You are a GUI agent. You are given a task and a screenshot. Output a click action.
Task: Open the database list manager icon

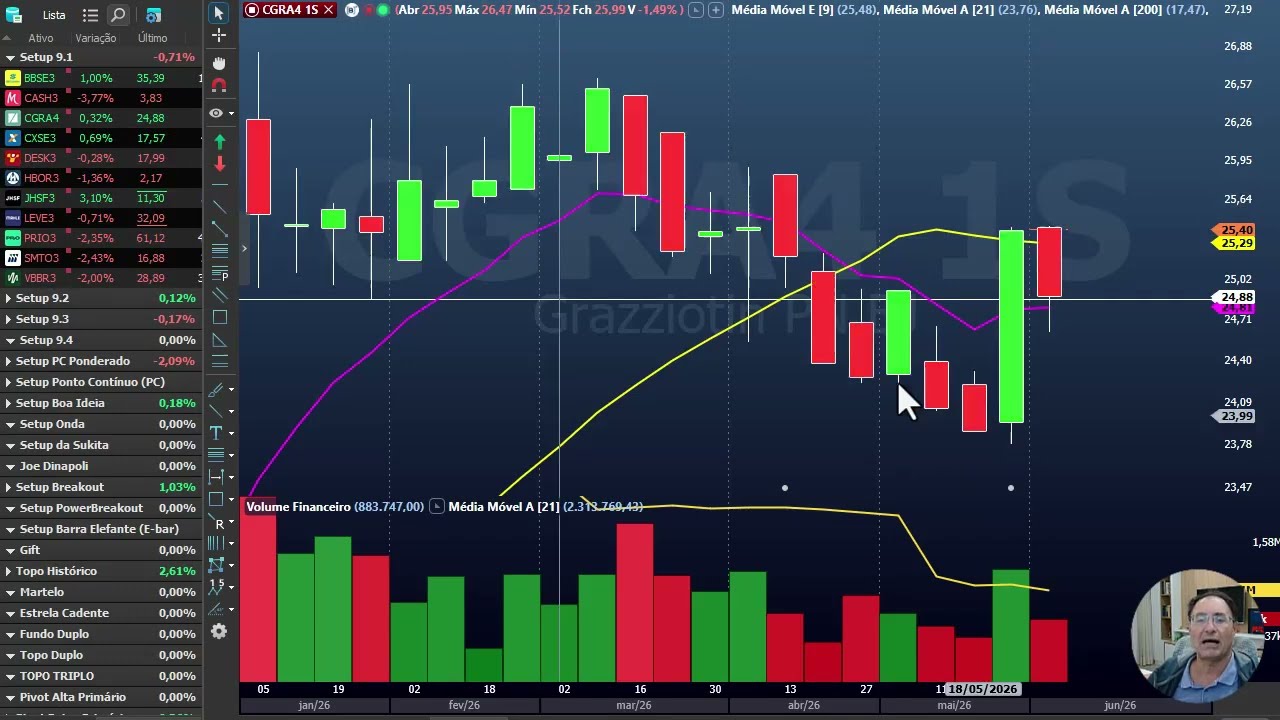pos(14,15)
